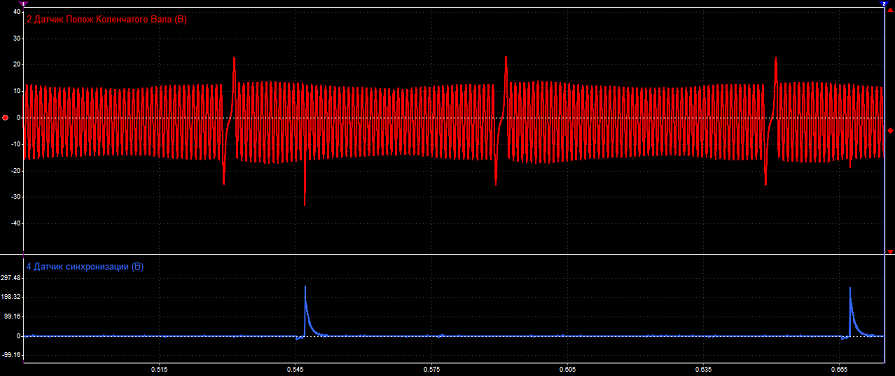Click the -40 volt label on upper scale
The height and width of the screenshot is (376, 895).
(15, 224)
